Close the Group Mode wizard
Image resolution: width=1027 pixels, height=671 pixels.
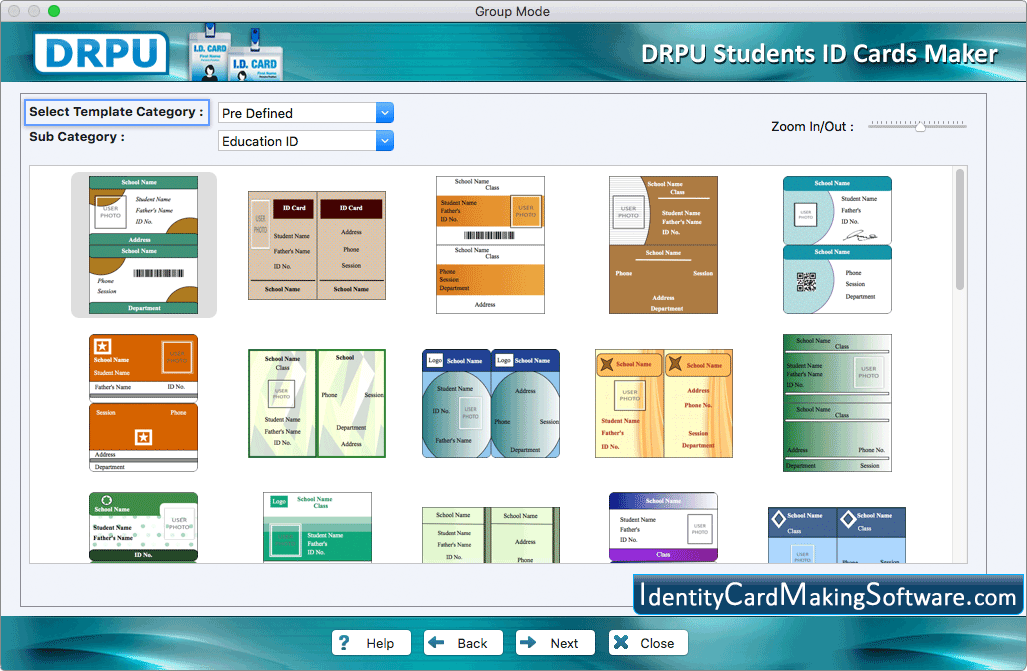click(648, 643)
